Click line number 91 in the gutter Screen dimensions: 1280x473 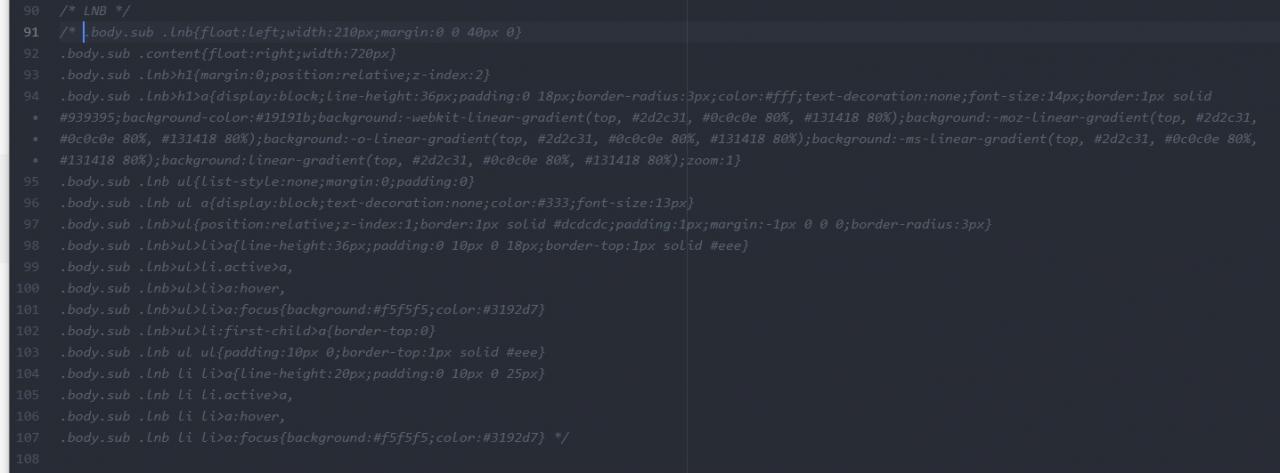[30, 32]
